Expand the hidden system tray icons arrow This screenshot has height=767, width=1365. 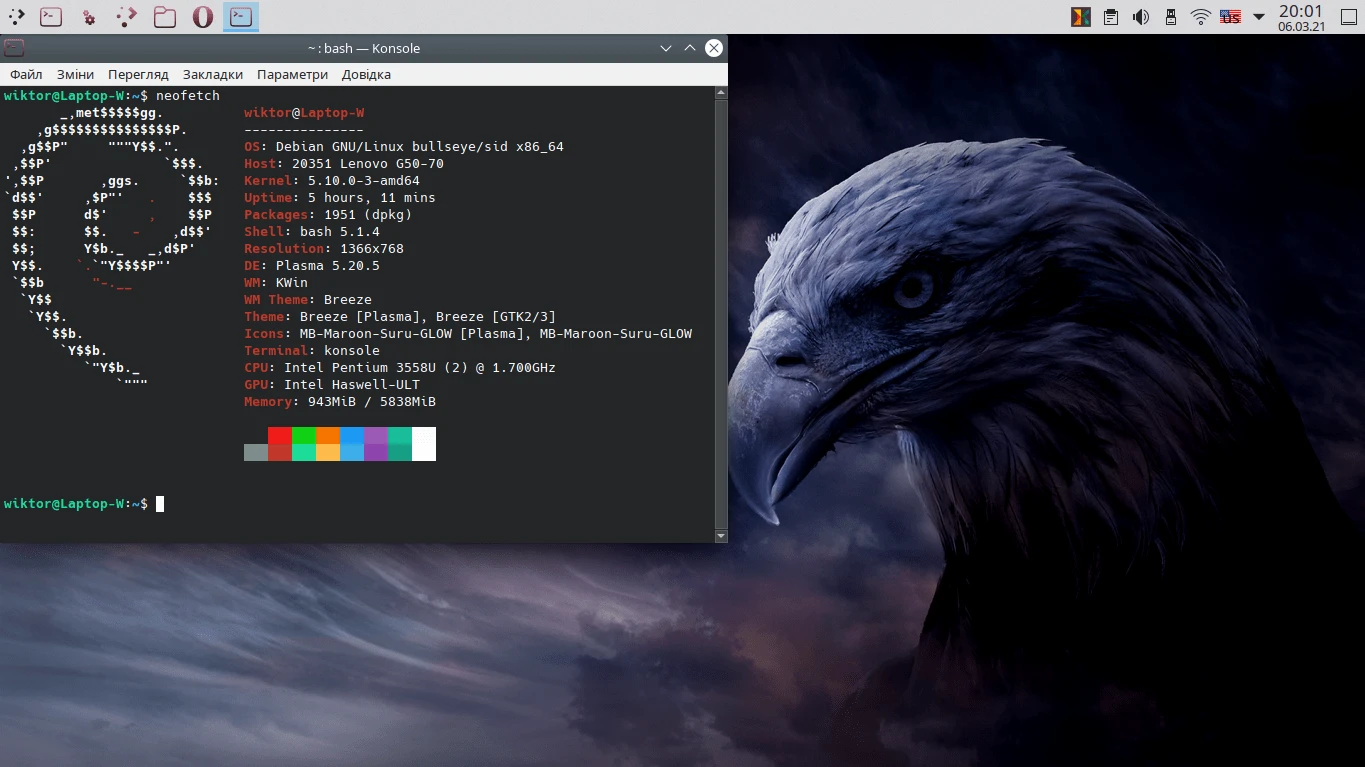pyautogui.click(x=1259, y=16)
